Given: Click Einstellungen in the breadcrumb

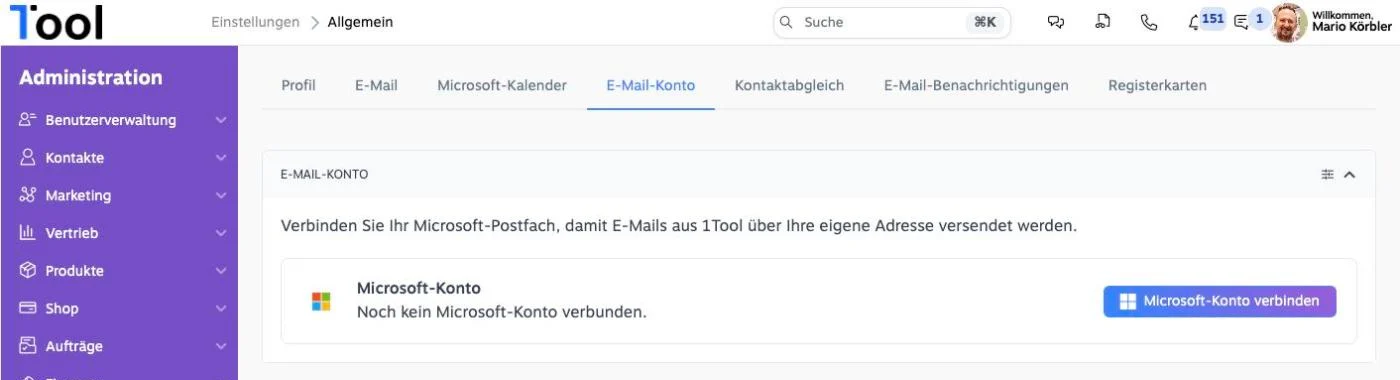Looking at the screenshot, I should (x=255, y=22).
